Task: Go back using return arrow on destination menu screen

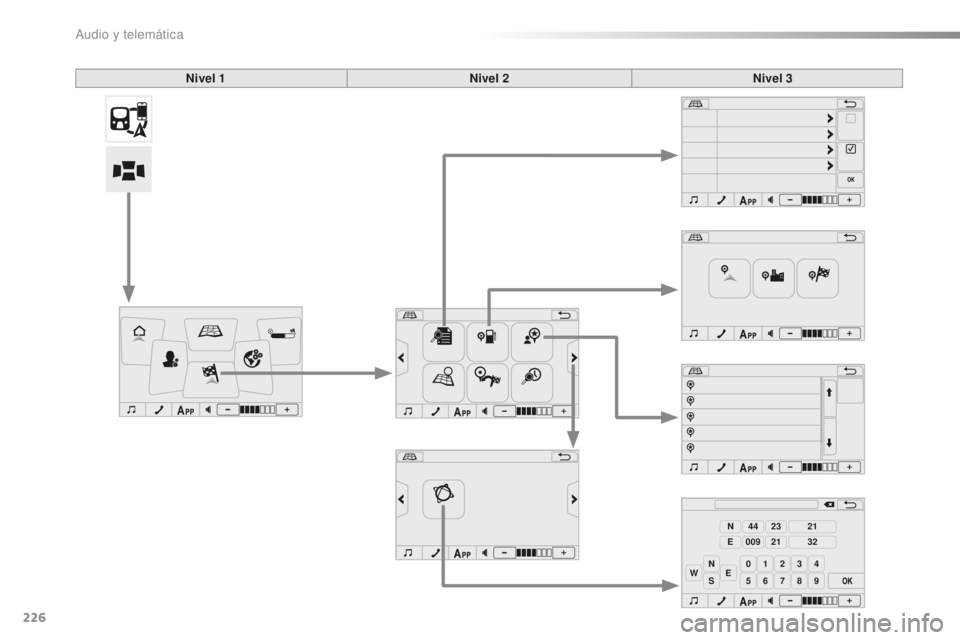Action: 564,315
